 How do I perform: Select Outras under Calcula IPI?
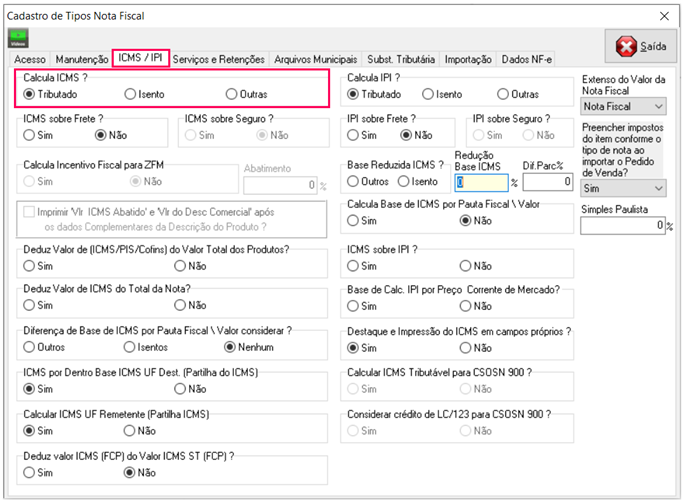pos(502,94)
